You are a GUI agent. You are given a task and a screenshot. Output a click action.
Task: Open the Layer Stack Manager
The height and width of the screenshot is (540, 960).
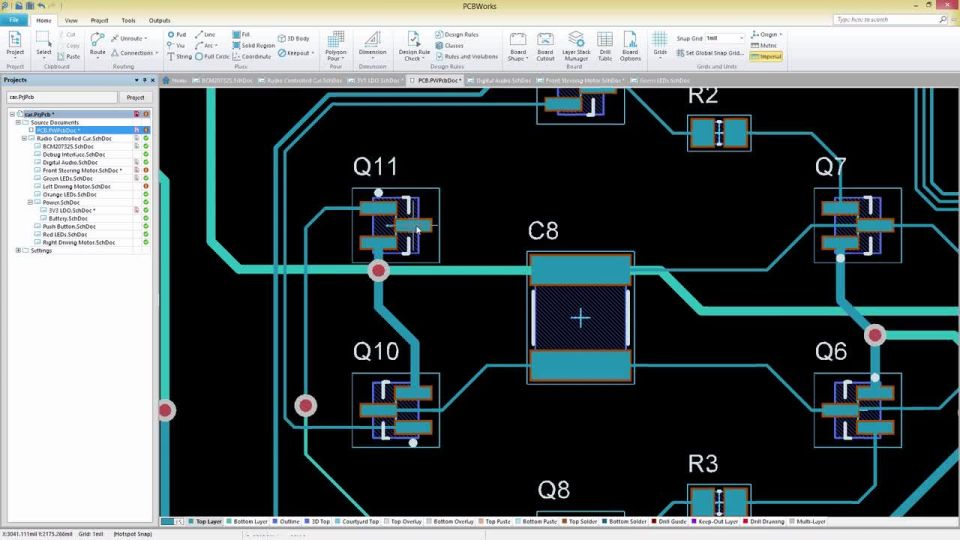pos(576,46)
